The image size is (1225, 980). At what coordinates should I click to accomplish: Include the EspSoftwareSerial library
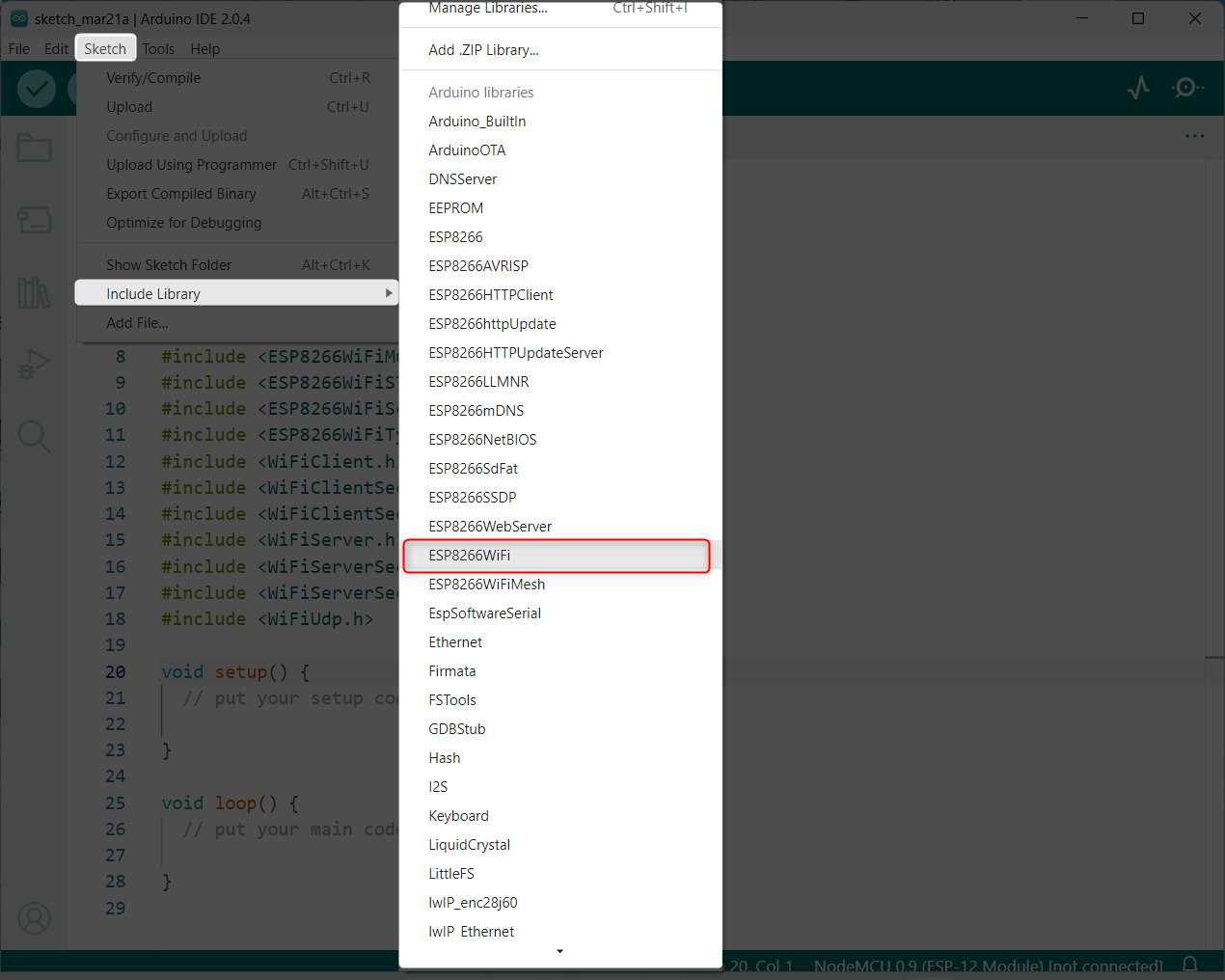click(560, 613)
